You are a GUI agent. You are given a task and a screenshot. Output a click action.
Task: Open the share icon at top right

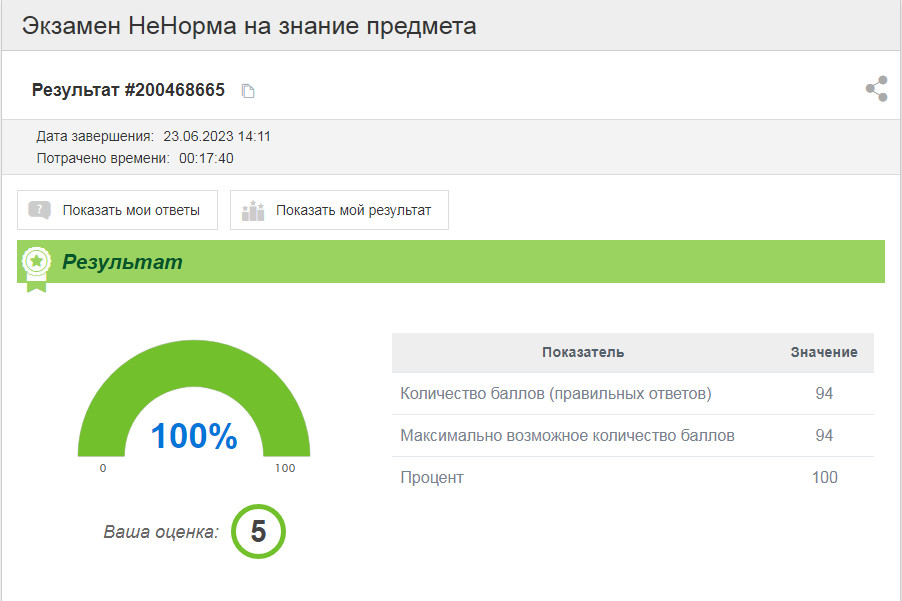(876, 89)
